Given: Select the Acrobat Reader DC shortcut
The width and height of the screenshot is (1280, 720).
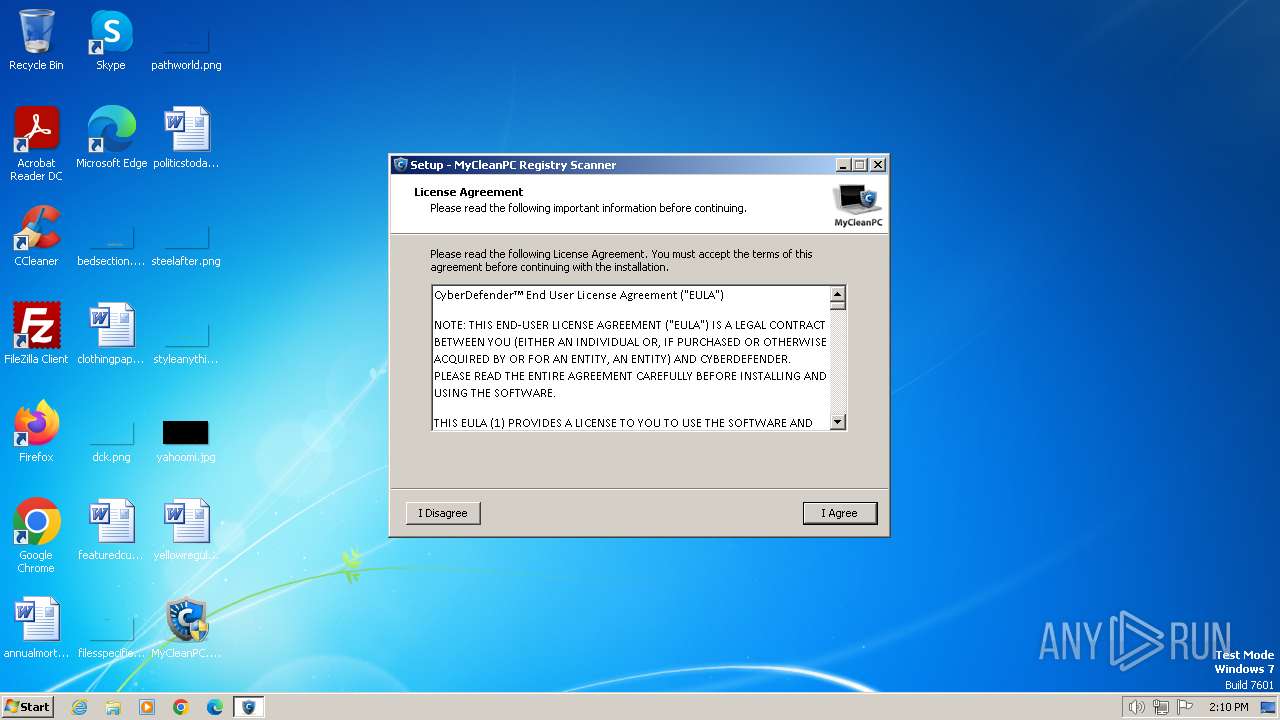Looking at the screenshot, I should coord(36,144).
